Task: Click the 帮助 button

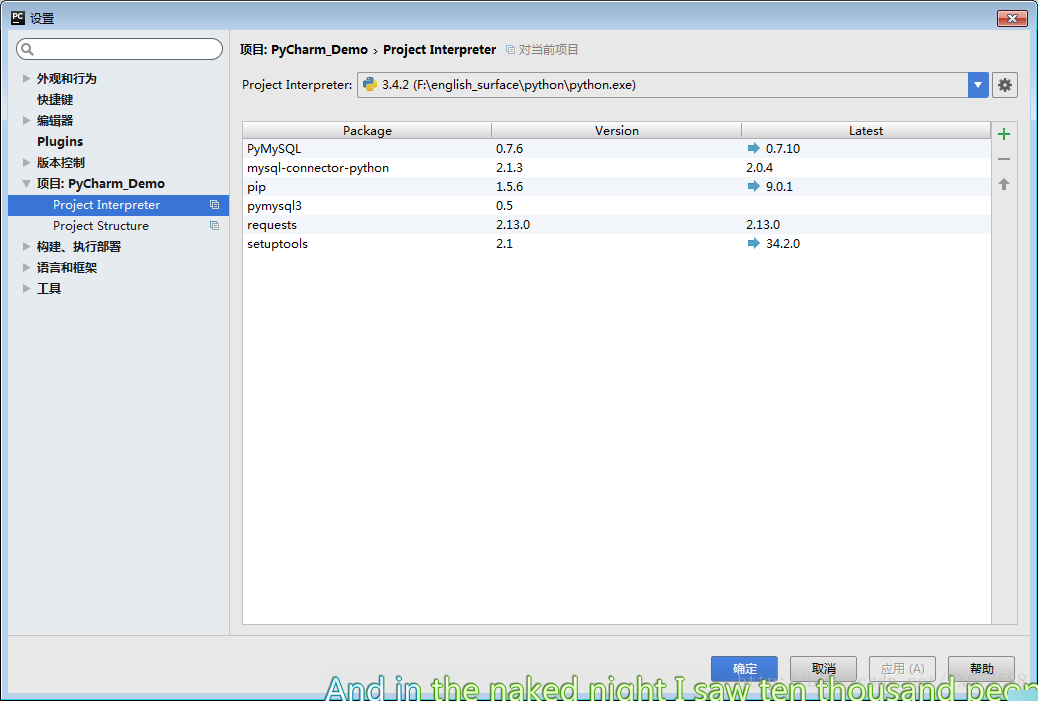Action: point(981,669)
